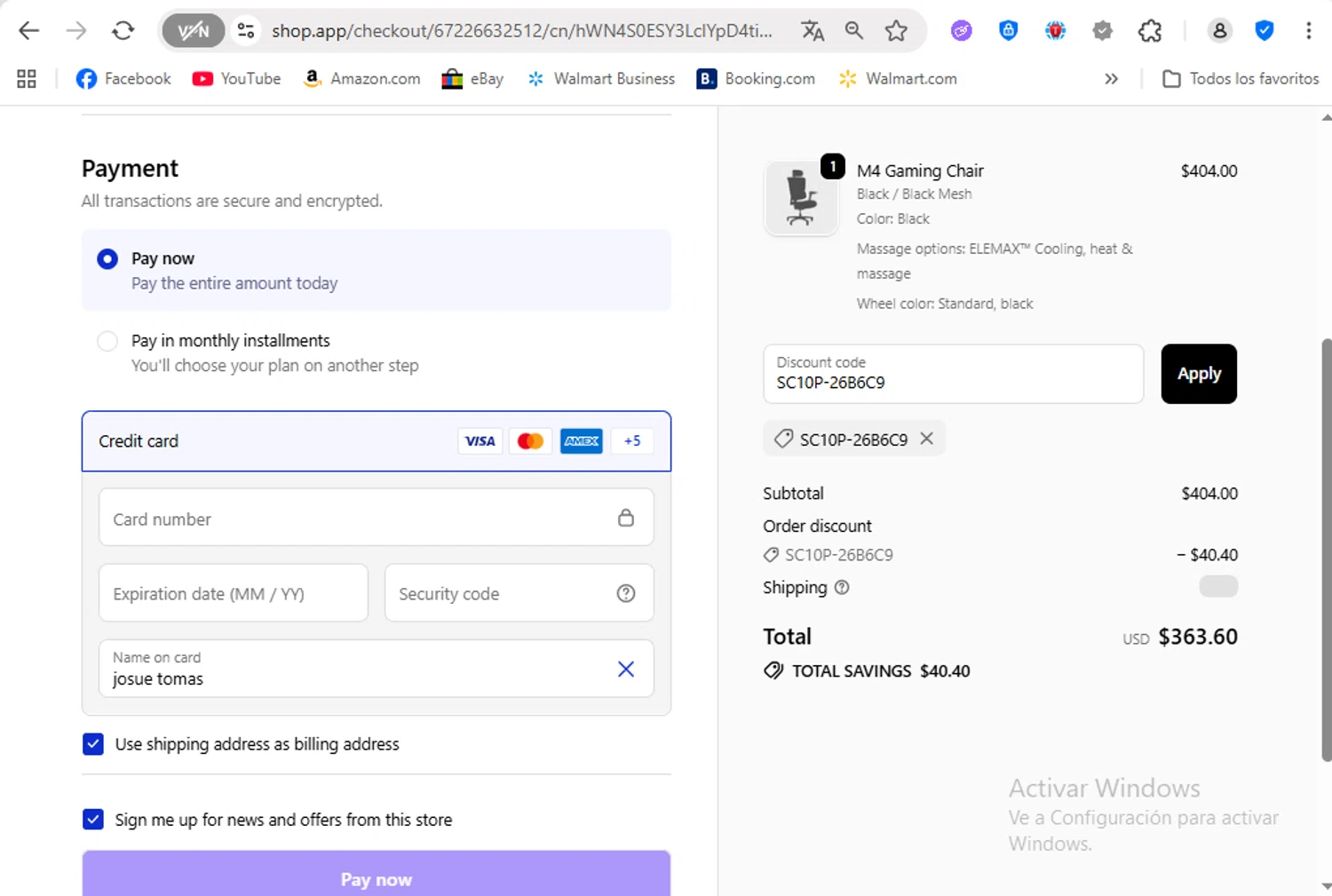The height and width of the screenshot is (896, 1332).
Task: Click scrollbar up arrow
Action: [1326, 117]
